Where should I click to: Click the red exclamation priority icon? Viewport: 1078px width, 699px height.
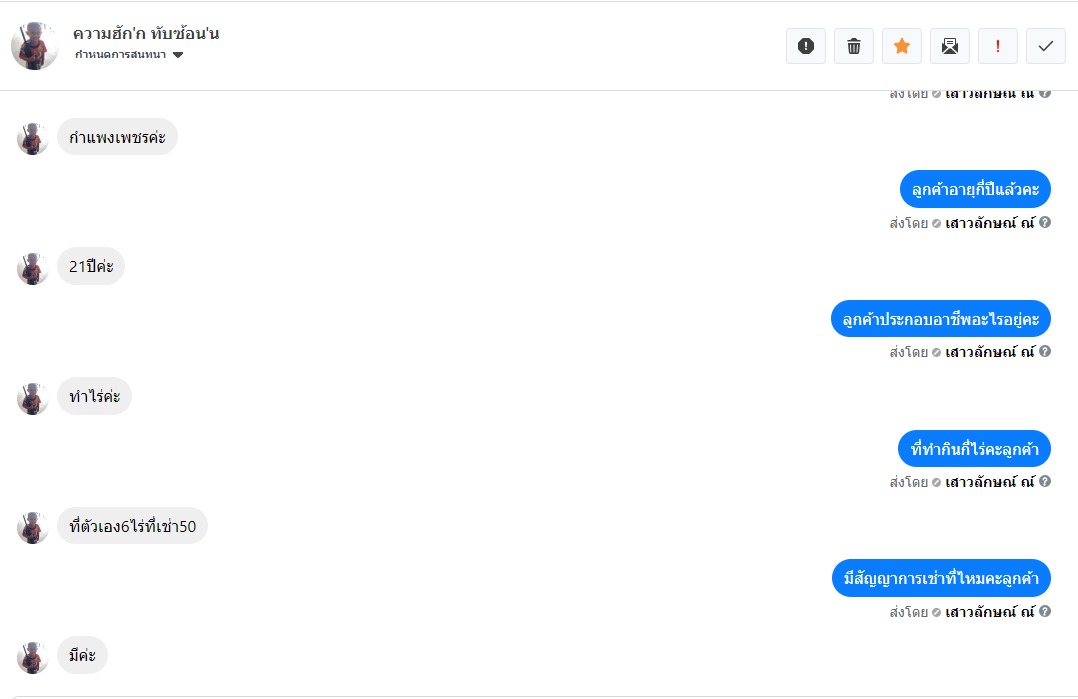point(998,46)
